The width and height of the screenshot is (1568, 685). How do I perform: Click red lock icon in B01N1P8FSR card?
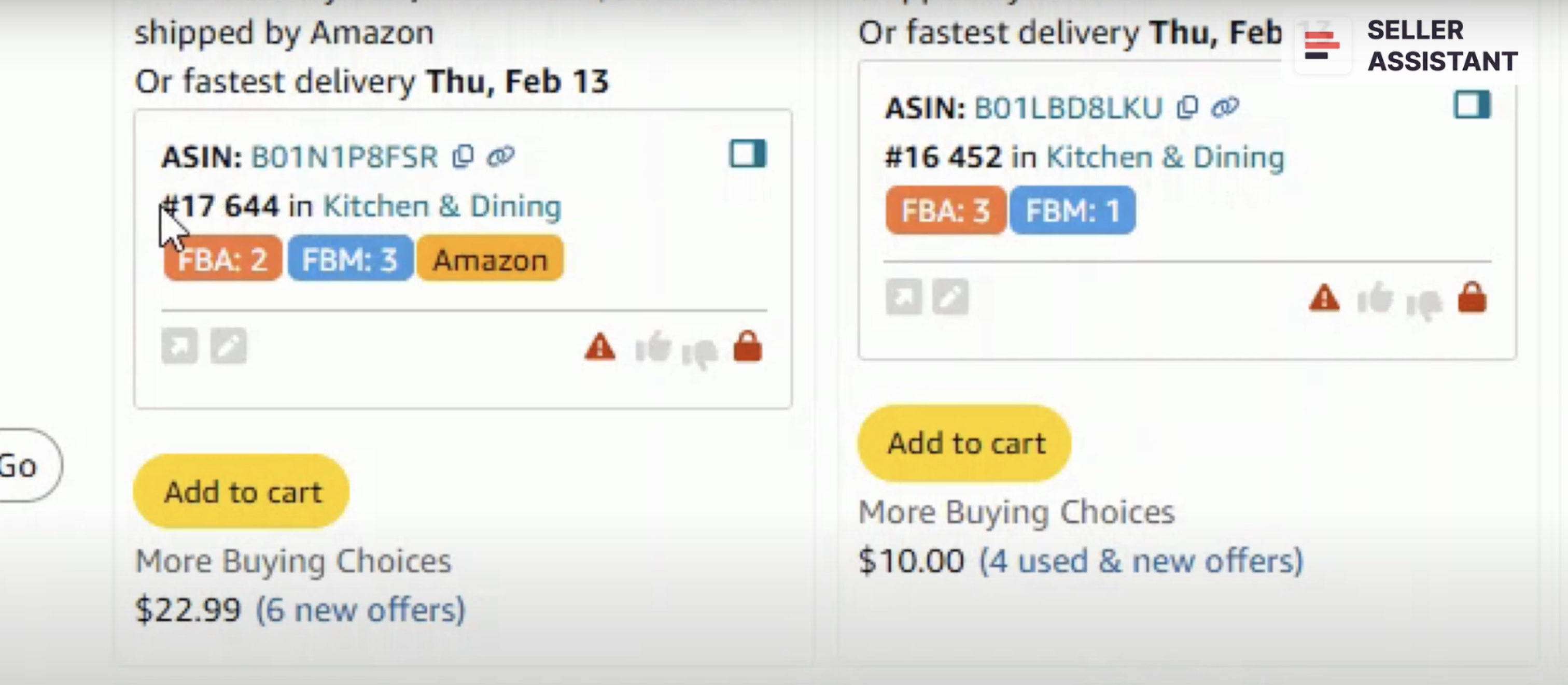click(748, 347)
